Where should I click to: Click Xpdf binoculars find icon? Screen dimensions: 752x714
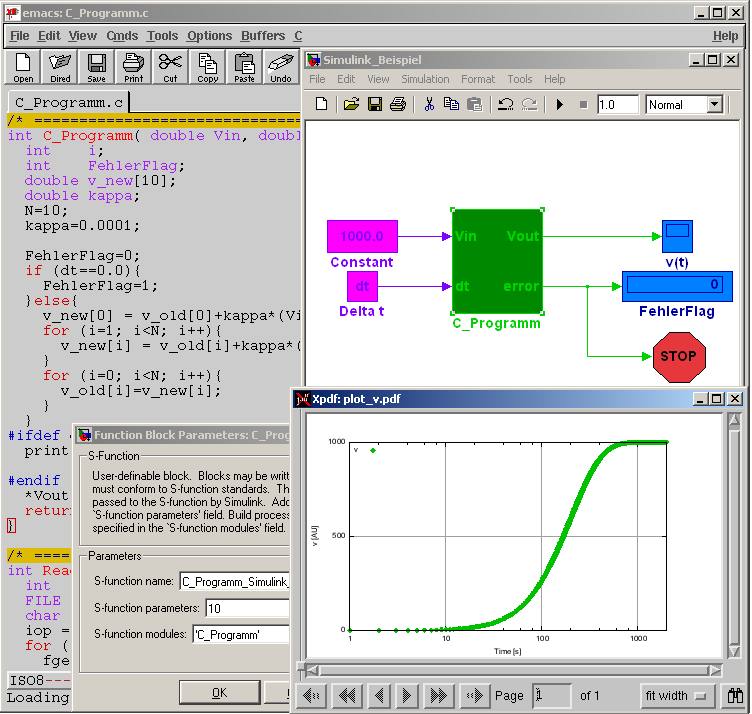(735, 695)
